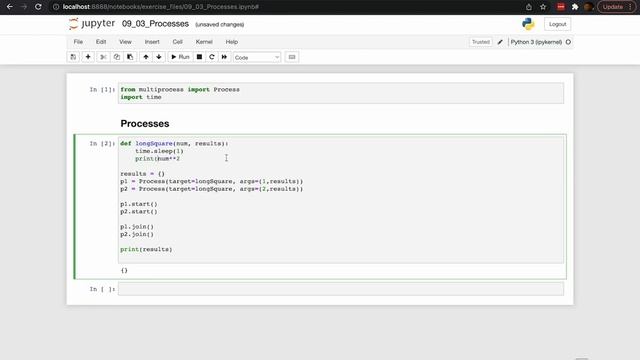Click the p1.start() line
Screen dimensions: 640x360
(x=139, y=204)
